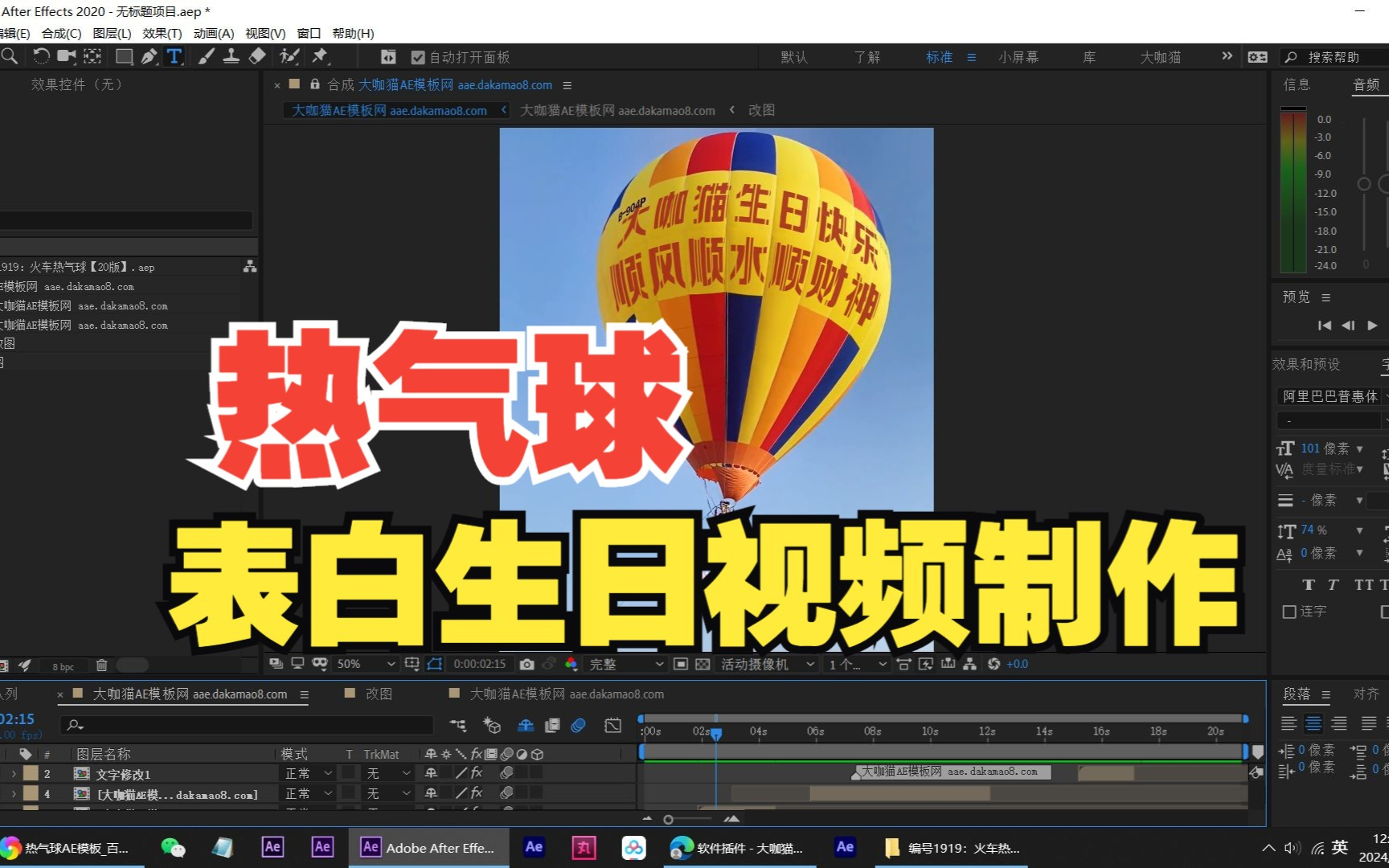Switch to the 改图 timeline tab
This screenshot has width=1389, height=868.
379,694
